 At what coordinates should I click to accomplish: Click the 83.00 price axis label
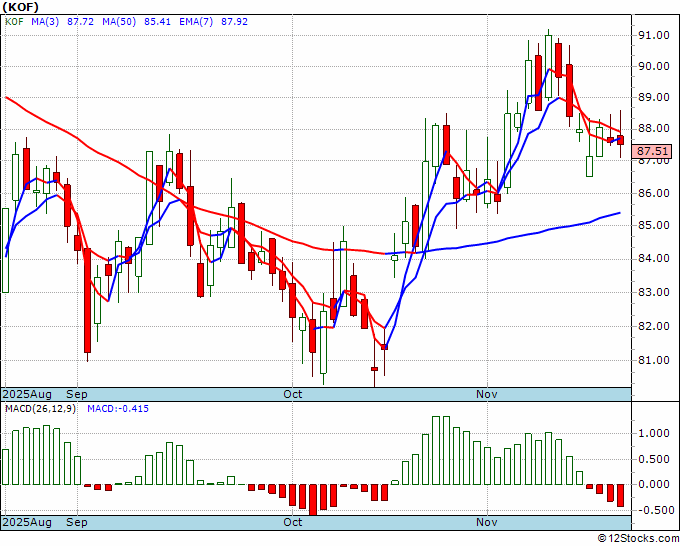pos(654,292)
